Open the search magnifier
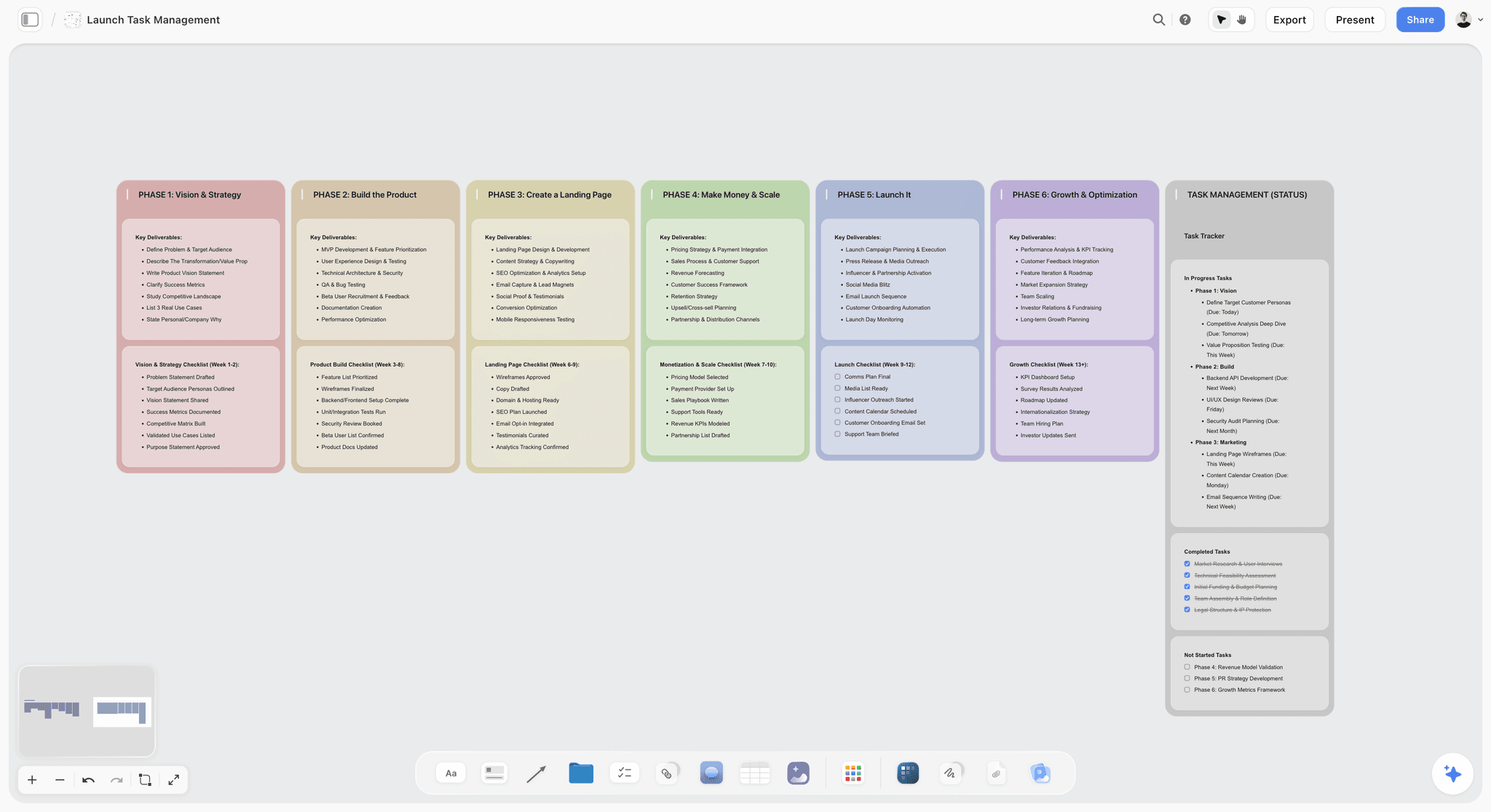This screenshot has width=1491, height=812. tap(1158, 20)
